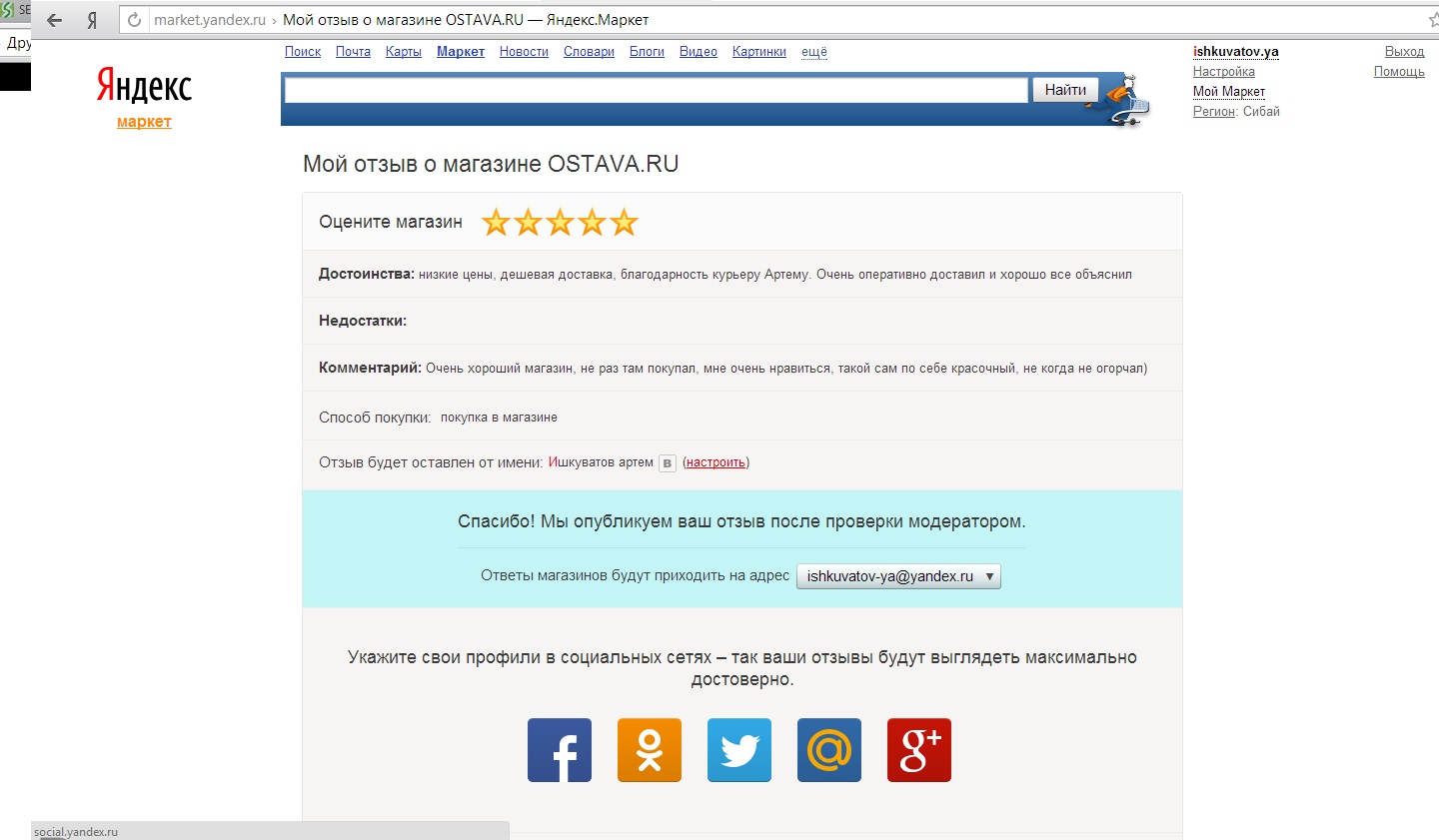
Task: Click the 'Мой отзыв о магазине OSTAVA.RU' heading
Action: 491,164
